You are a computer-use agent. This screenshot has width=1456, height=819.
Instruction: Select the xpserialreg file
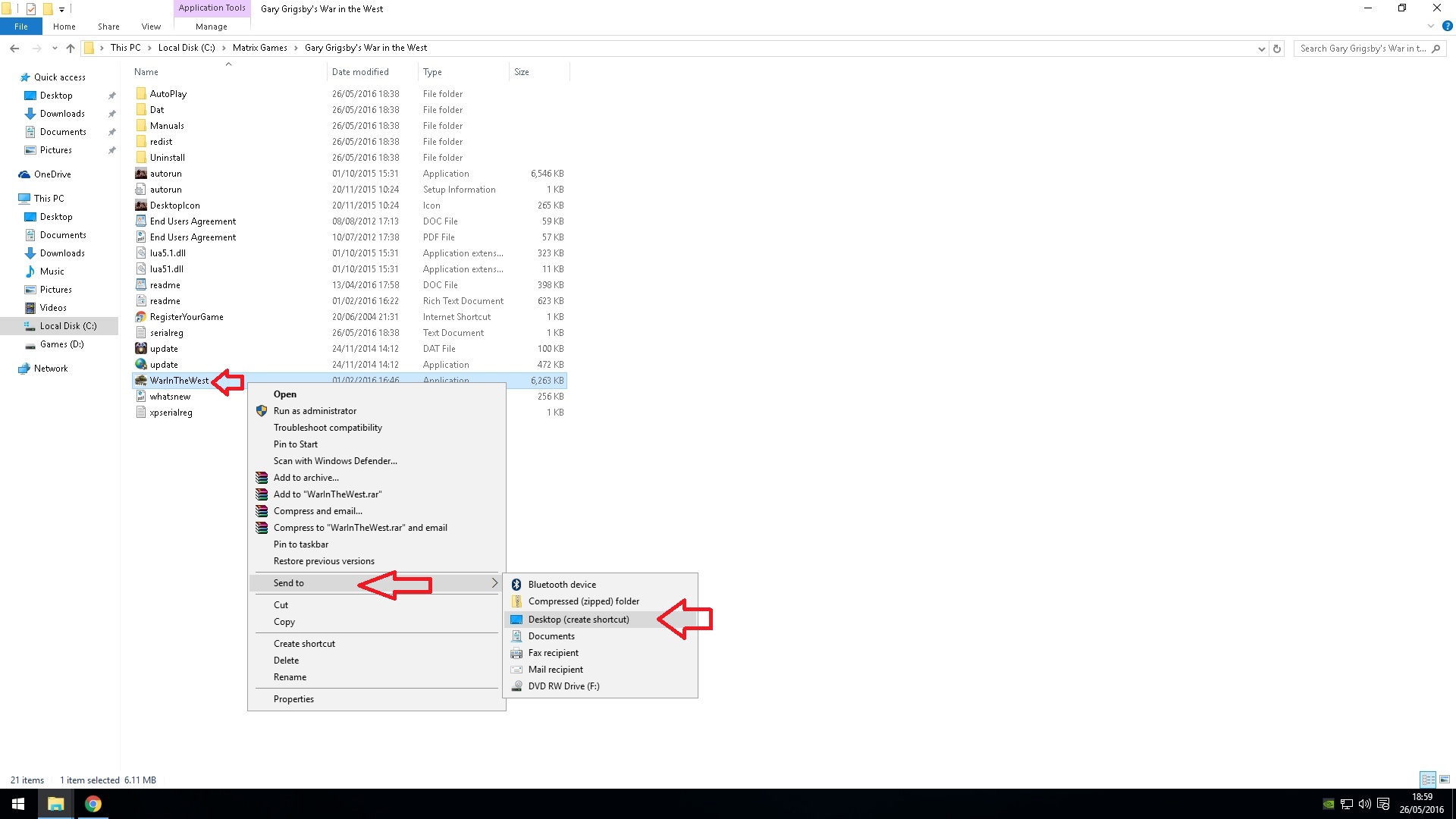coord(171,413)
